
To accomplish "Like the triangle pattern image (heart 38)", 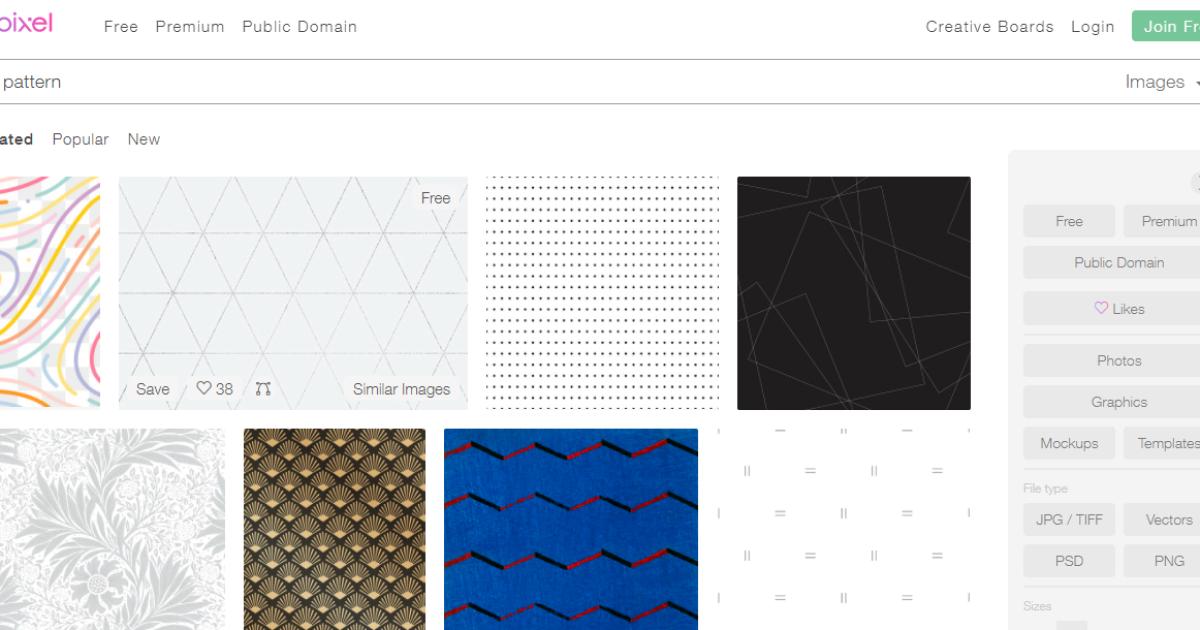I will pyautogui.click(x=204, y=389).
